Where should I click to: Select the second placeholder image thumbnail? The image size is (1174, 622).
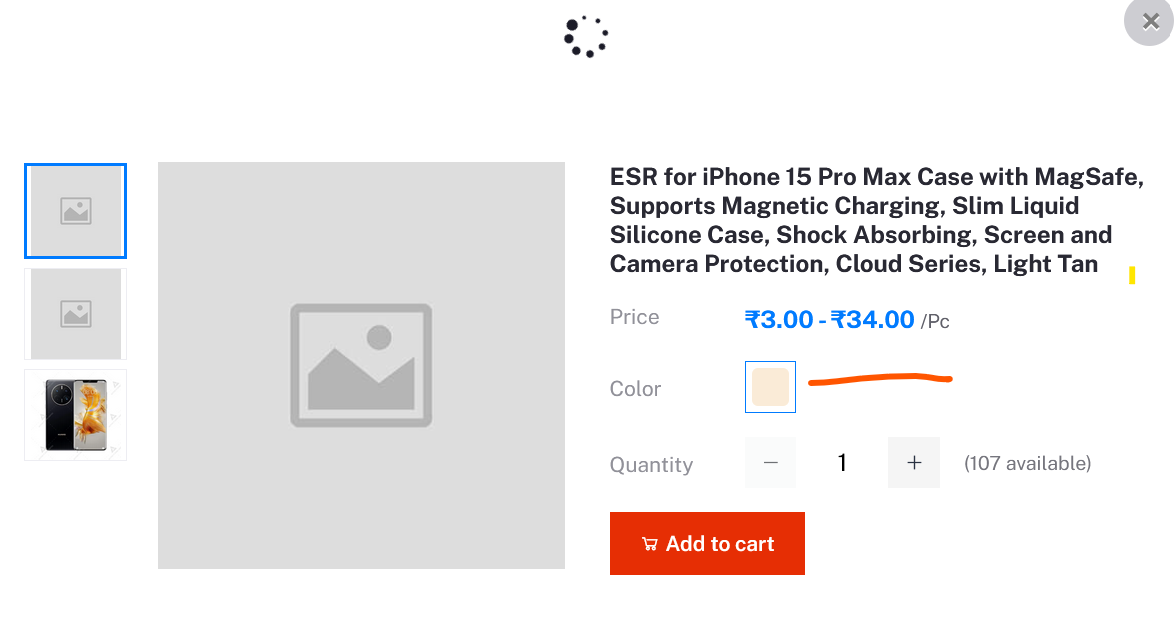click(x=76, y=314)
